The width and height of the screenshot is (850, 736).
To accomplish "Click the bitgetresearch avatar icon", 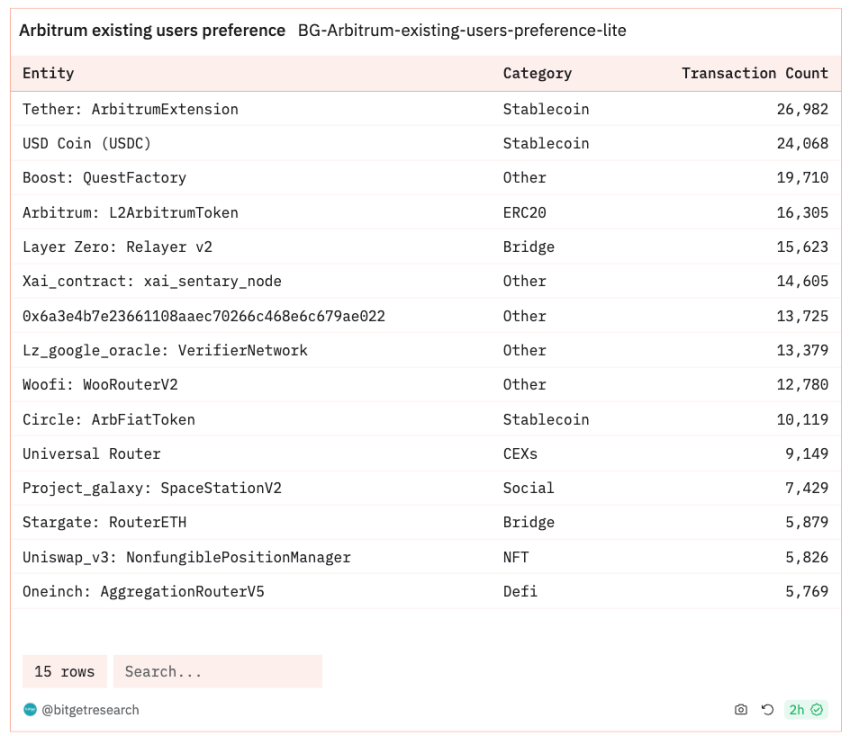I will [30, 709].
